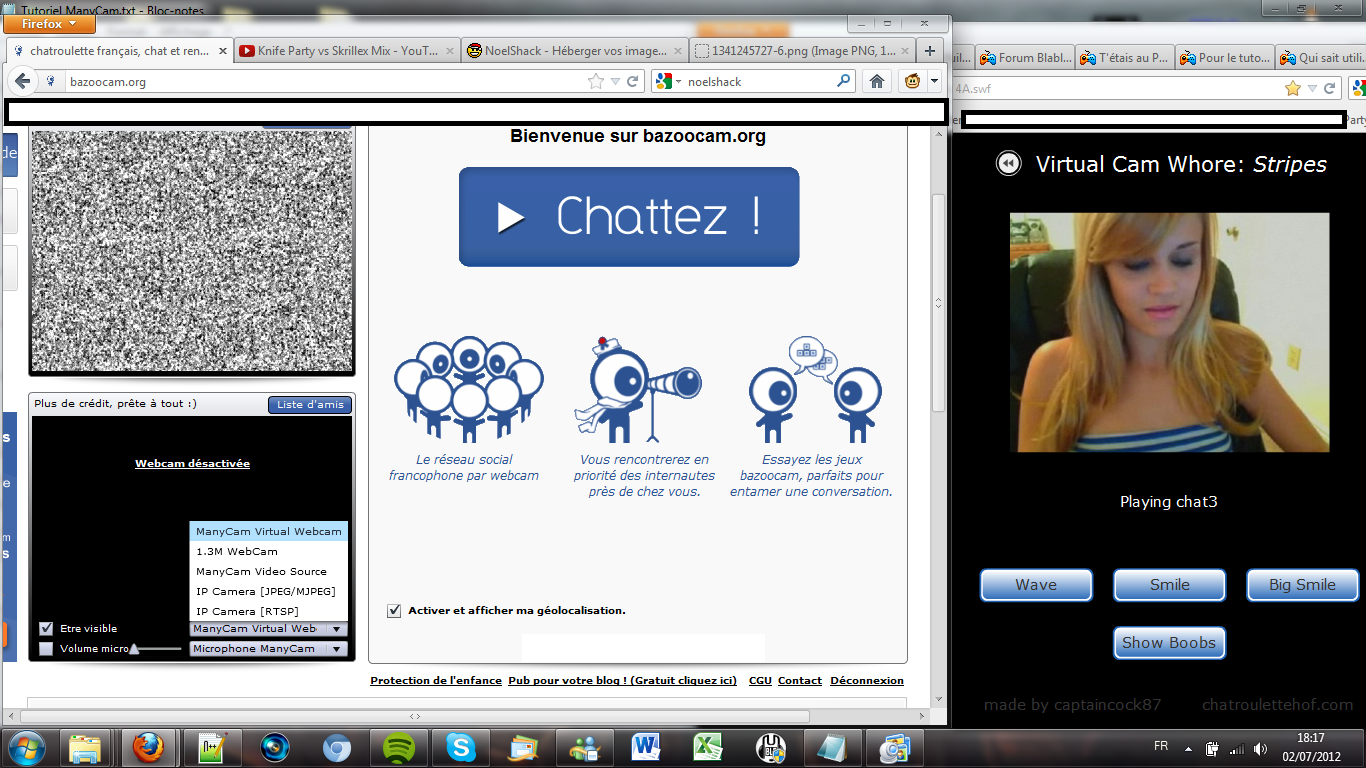The height and width of the screenshot is (768, 1366).
Task: Open Spotify from the taskbar
Action: (x=399, y=748)
